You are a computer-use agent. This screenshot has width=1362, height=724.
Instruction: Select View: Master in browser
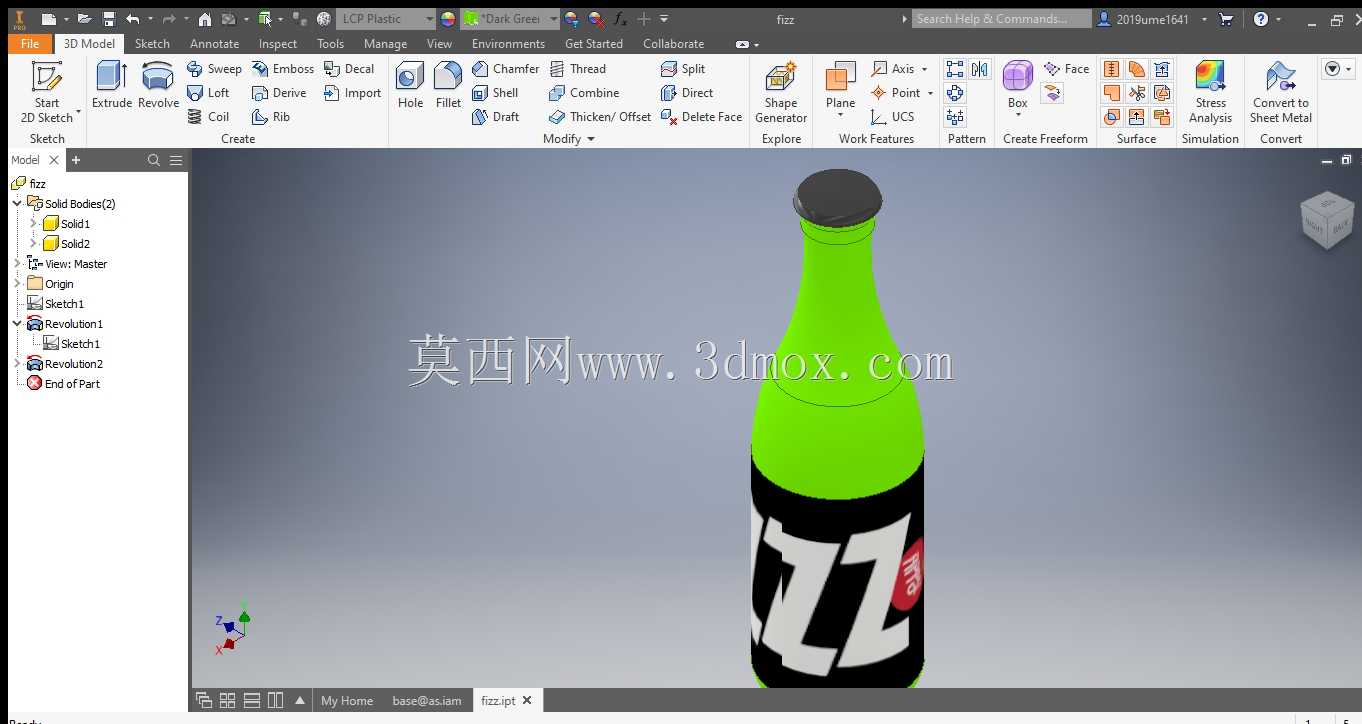[67, 264]
